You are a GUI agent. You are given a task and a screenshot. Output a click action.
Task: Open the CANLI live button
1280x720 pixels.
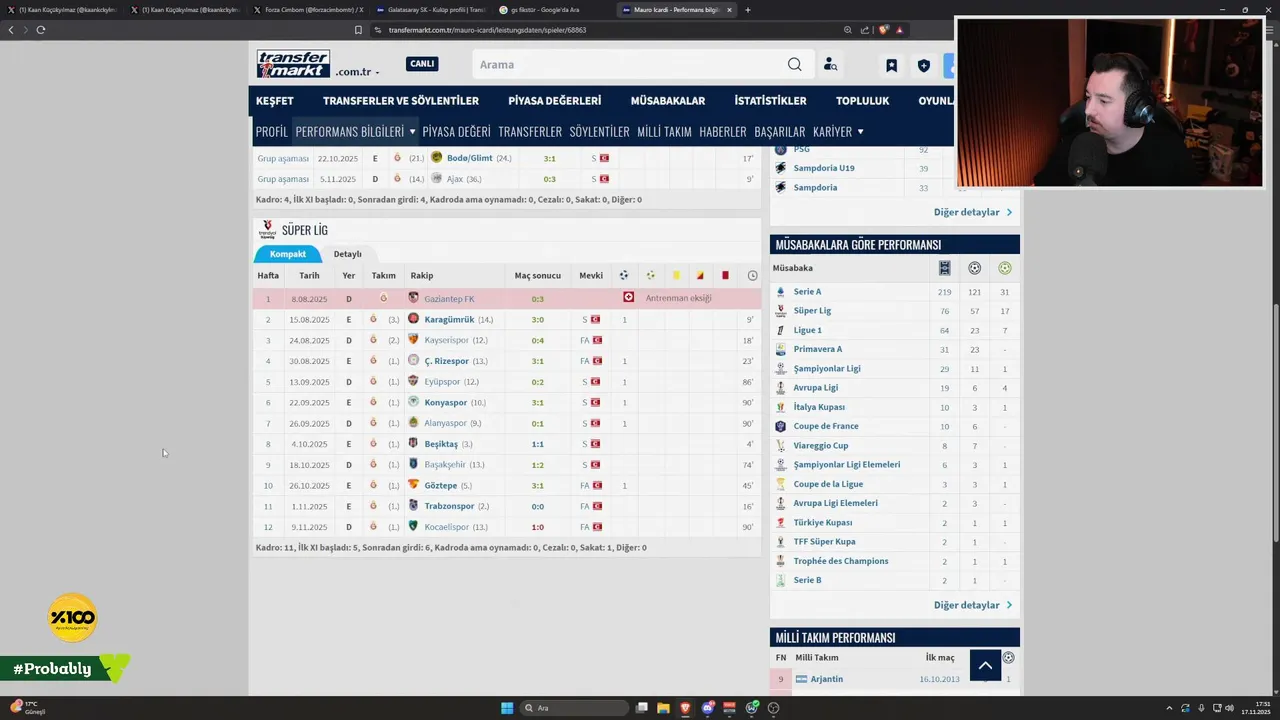pos(422,64)
